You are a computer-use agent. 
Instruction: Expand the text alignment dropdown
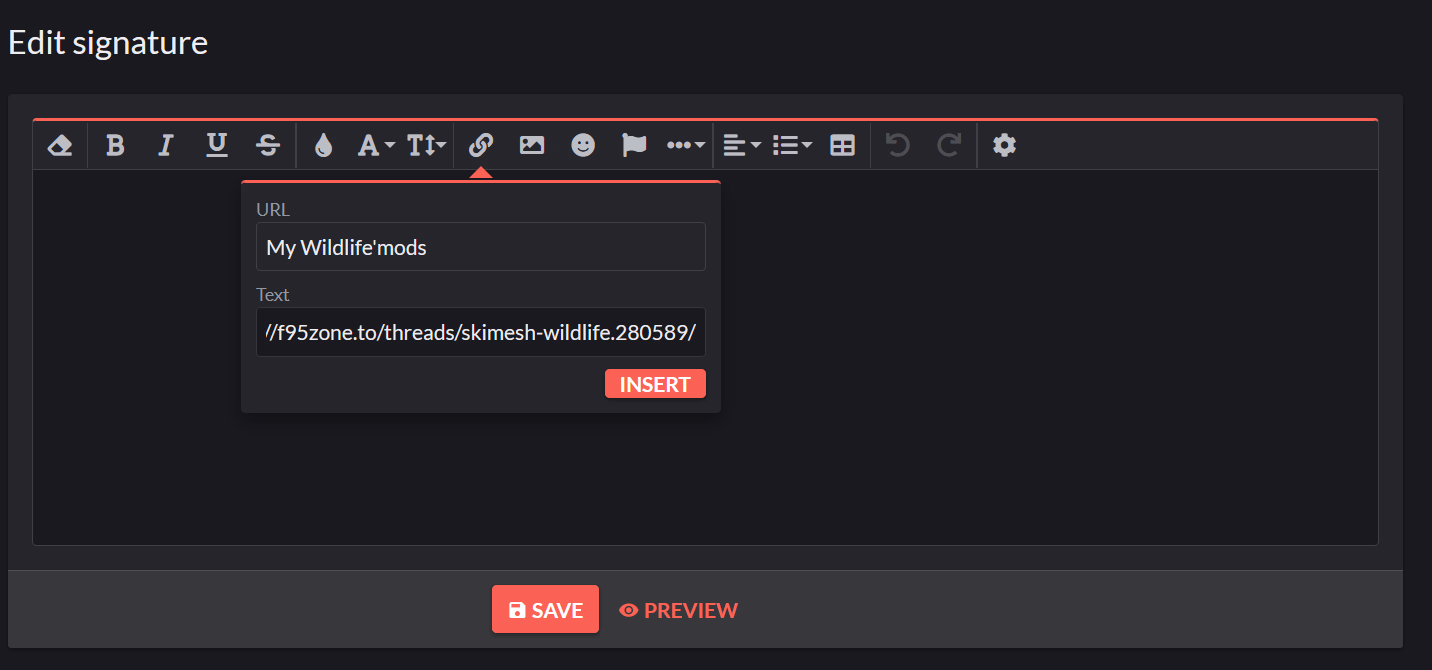pos(741,146)
